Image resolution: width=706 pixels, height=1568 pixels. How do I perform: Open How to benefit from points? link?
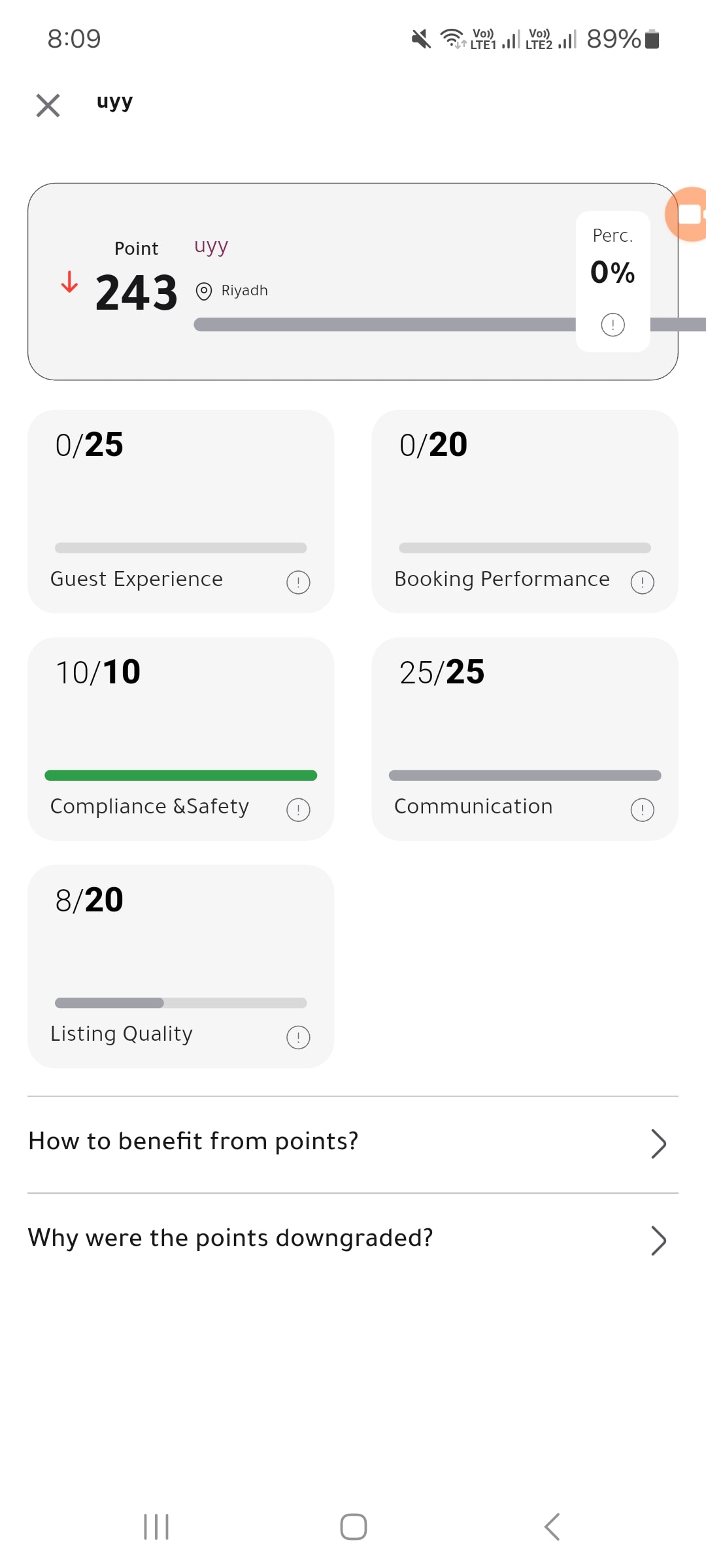193,1141
